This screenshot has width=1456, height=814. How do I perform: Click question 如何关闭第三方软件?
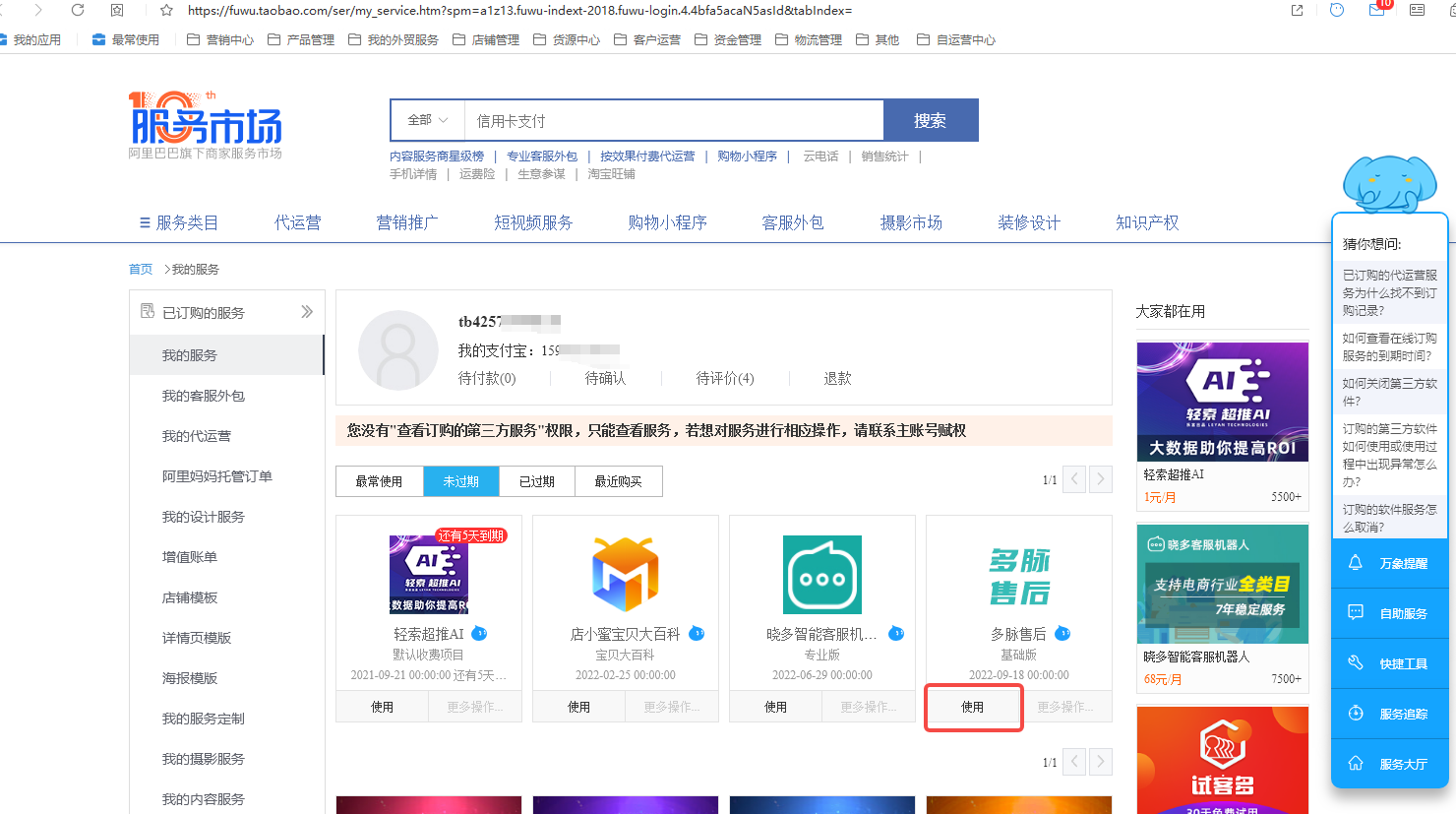coord(1390,392)
